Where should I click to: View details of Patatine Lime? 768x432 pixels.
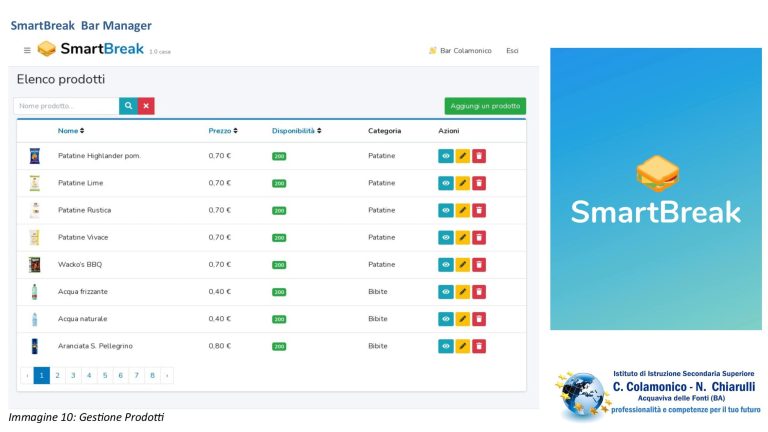[446, 183]
